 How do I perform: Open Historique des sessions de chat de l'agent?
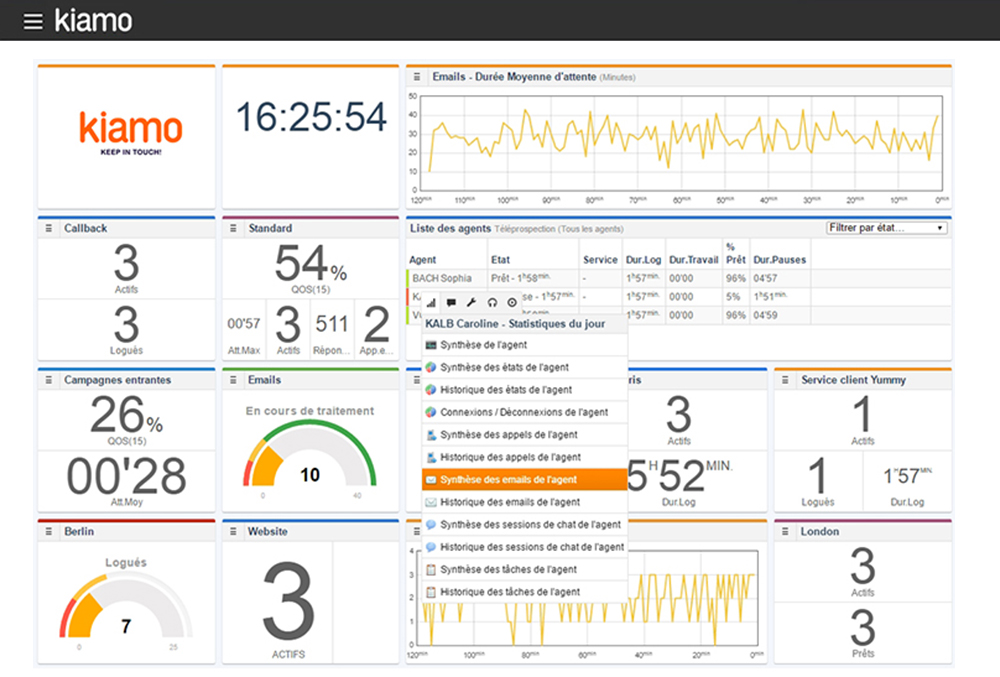[x=525, y=547]
